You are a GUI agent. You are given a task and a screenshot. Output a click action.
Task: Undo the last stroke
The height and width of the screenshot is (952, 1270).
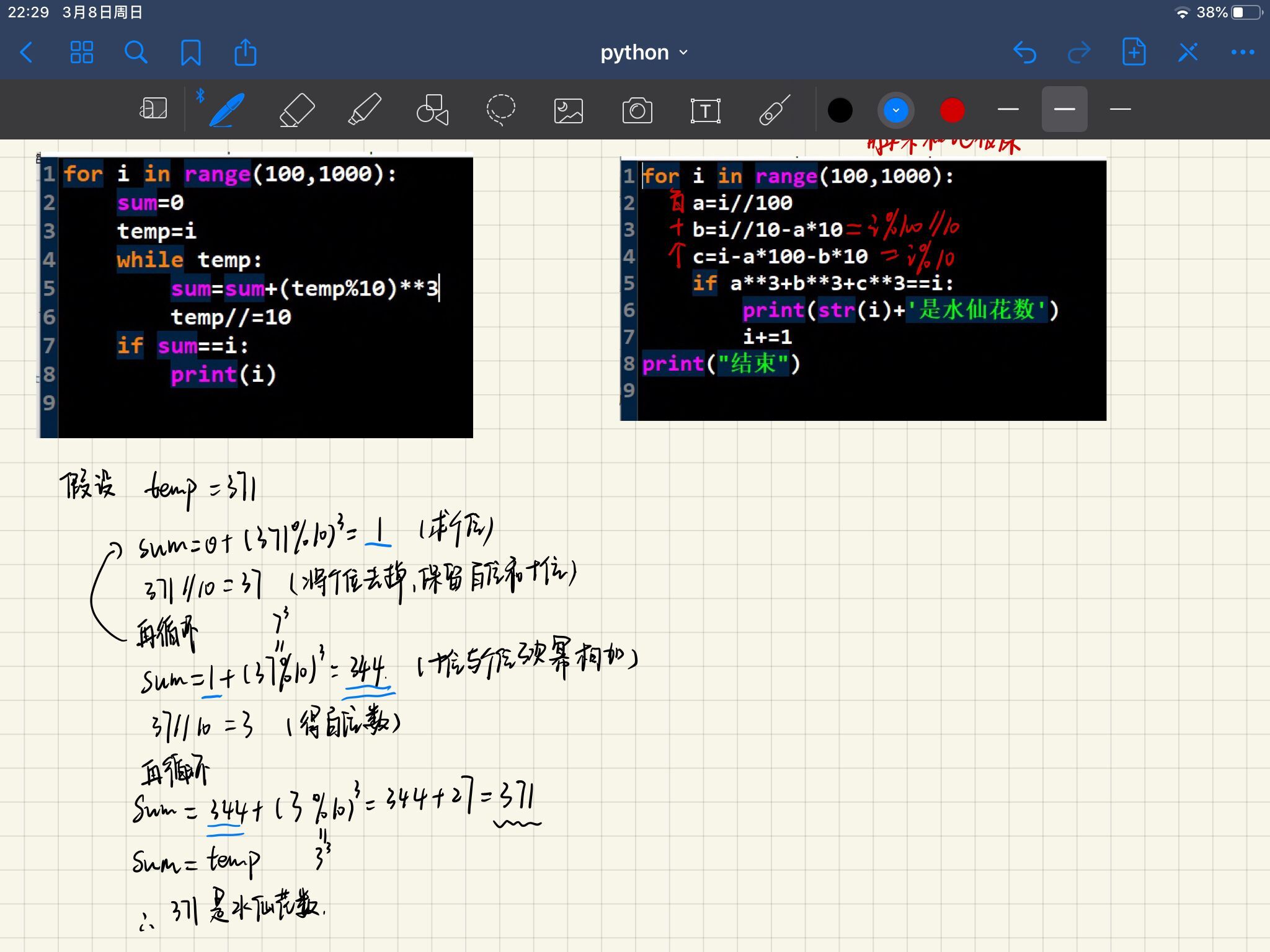click(1024, 53)
